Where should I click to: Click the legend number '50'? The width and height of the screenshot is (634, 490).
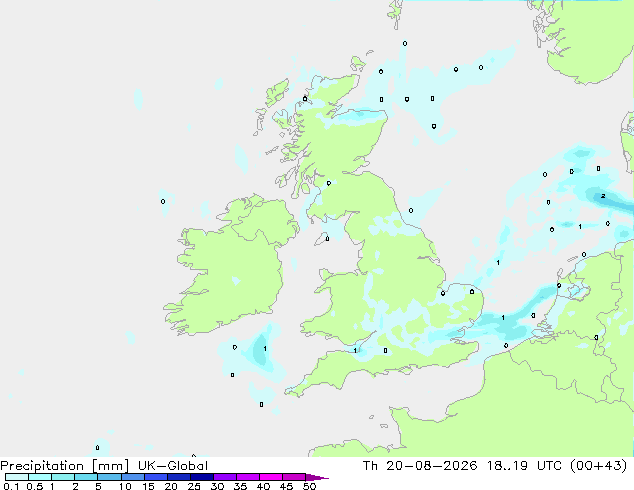coord(309,486)
